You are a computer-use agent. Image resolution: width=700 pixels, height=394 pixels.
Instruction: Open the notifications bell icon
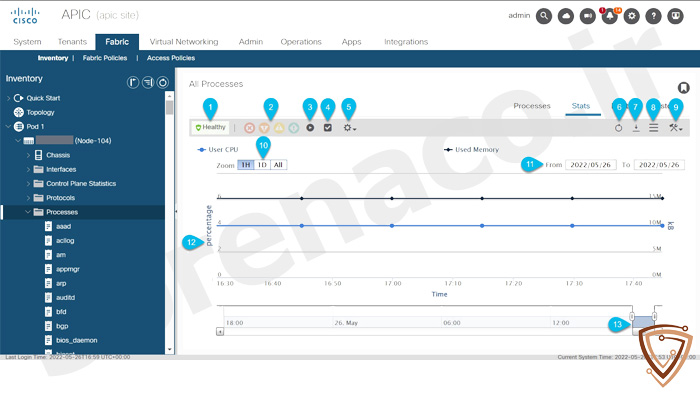pos(609,17)
